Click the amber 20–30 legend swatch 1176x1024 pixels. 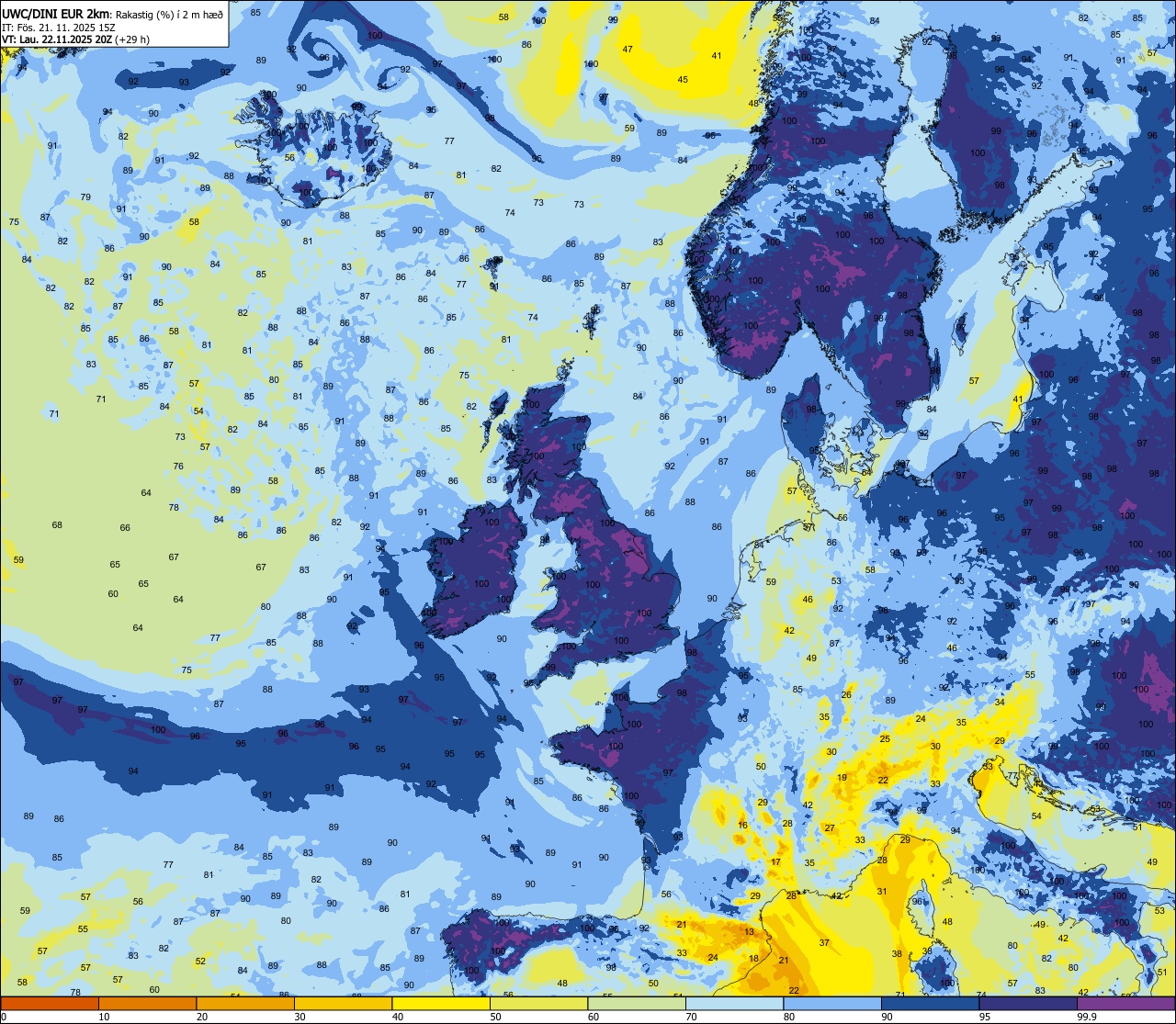pos(245,1003)
